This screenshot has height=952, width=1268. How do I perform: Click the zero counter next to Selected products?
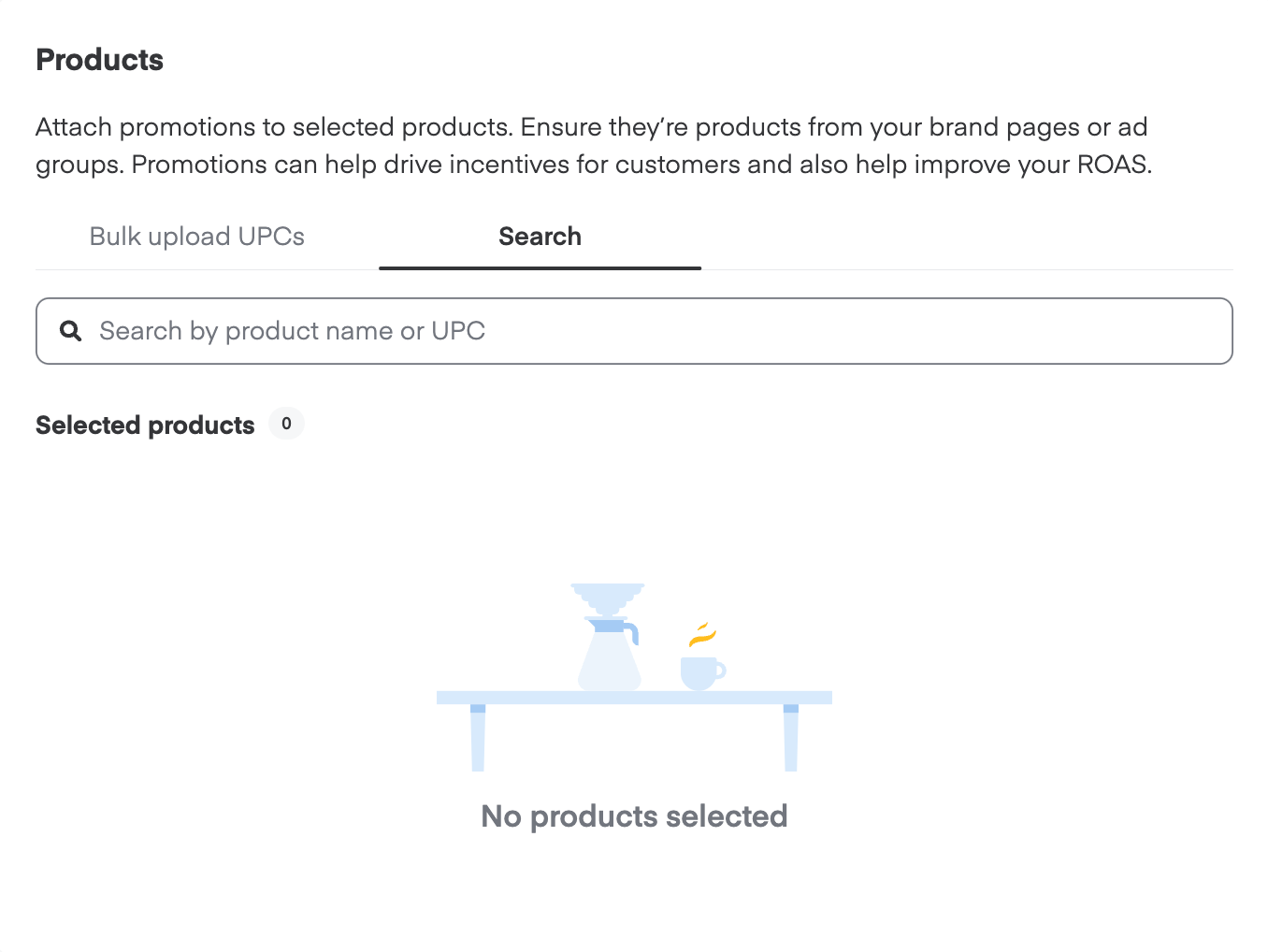click(286, 424)
